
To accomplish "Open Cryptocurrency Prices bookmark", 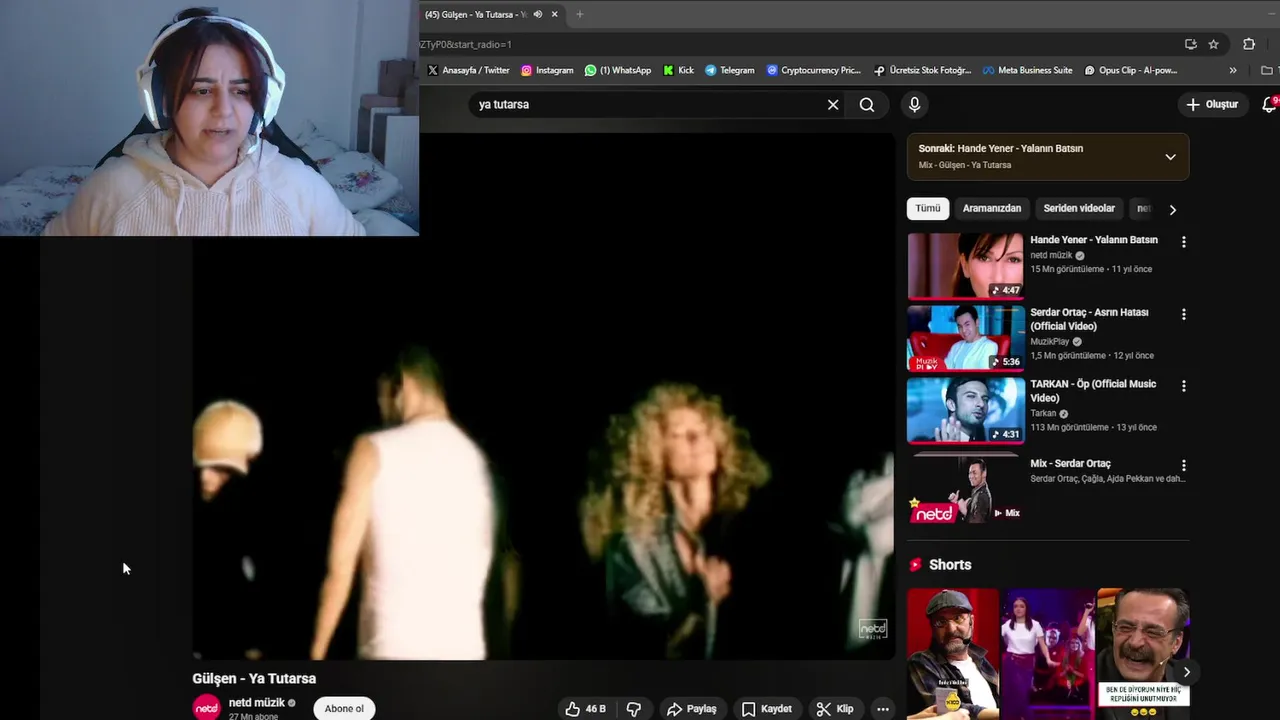I will (x=813, y=70).
